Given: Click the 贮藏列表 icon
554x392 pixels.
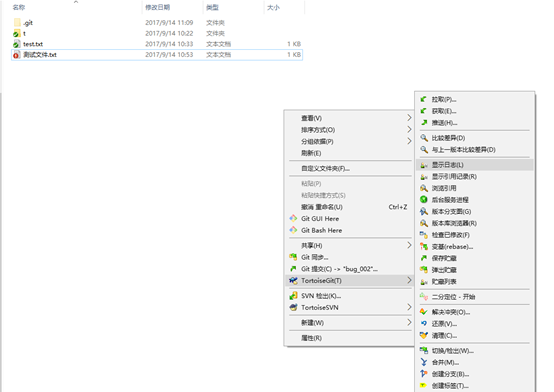Looking at the screenshot, I should (x=424, y=281).
